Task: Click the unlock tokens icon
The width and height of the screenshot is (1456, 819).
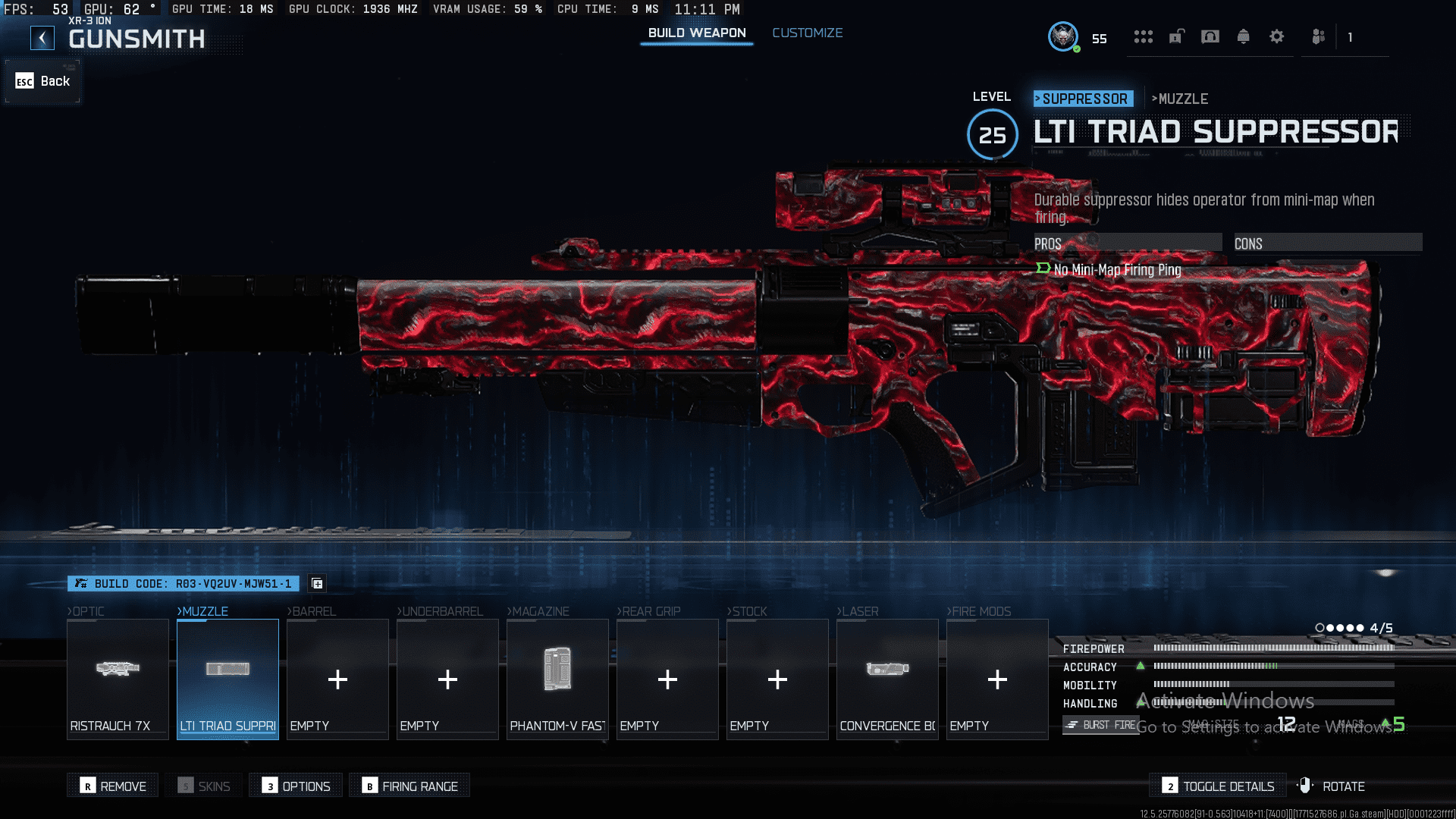Action: 1176,36
